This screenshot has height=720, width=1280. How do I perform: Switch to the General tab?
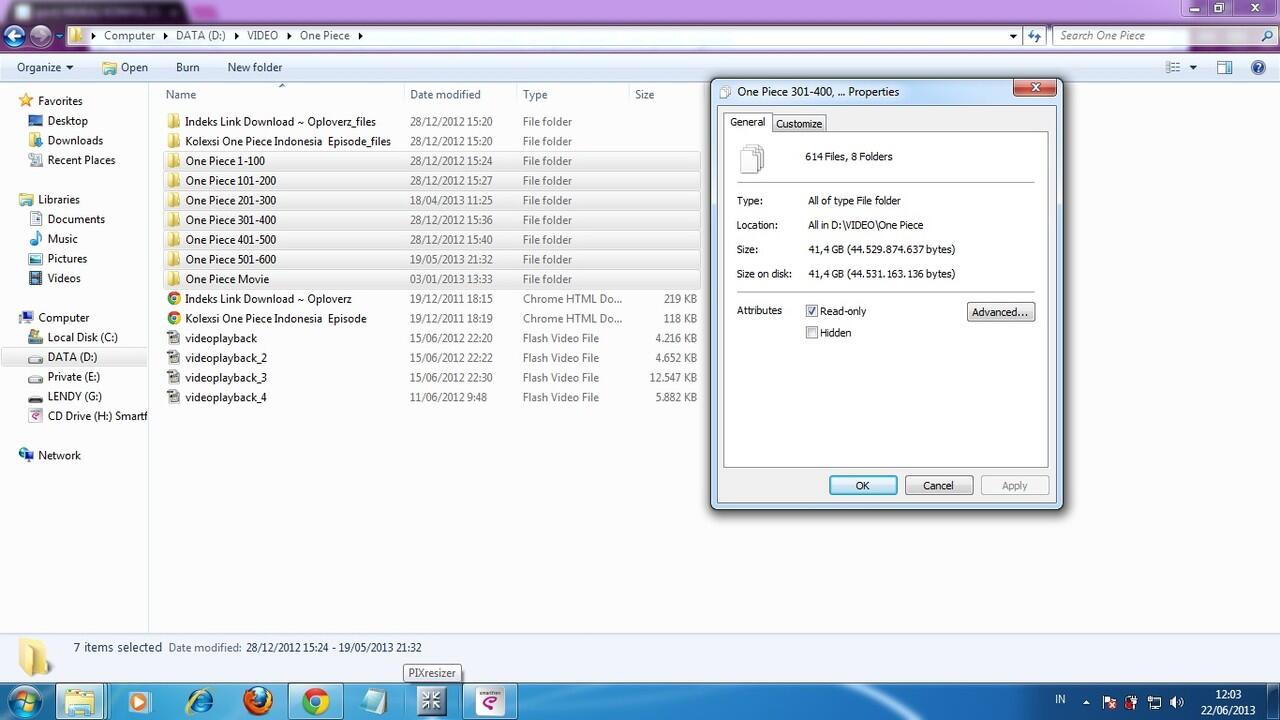tap(747, 122)
